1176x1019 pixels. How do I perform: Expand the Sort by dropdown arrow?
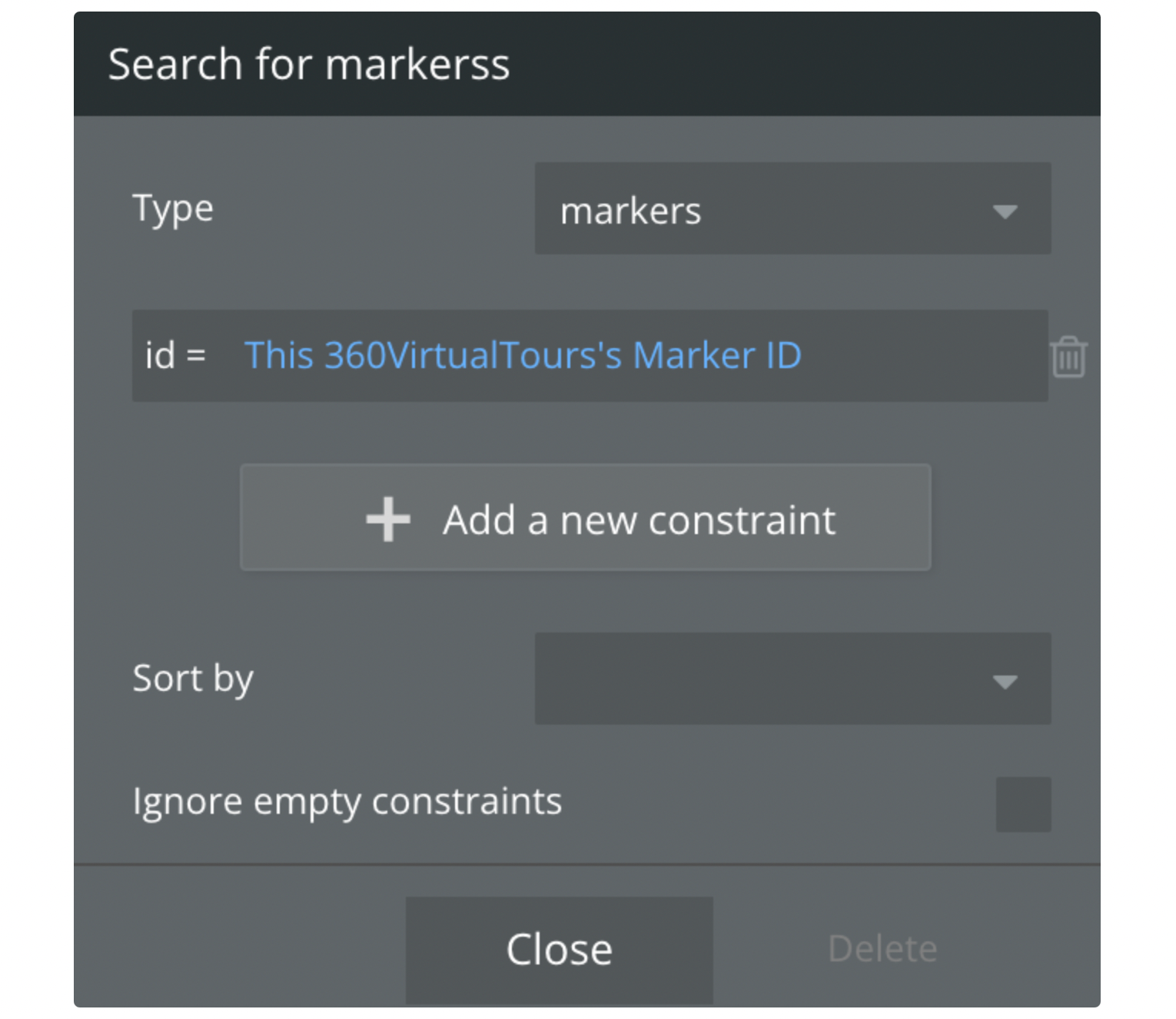pos(1005,681)
